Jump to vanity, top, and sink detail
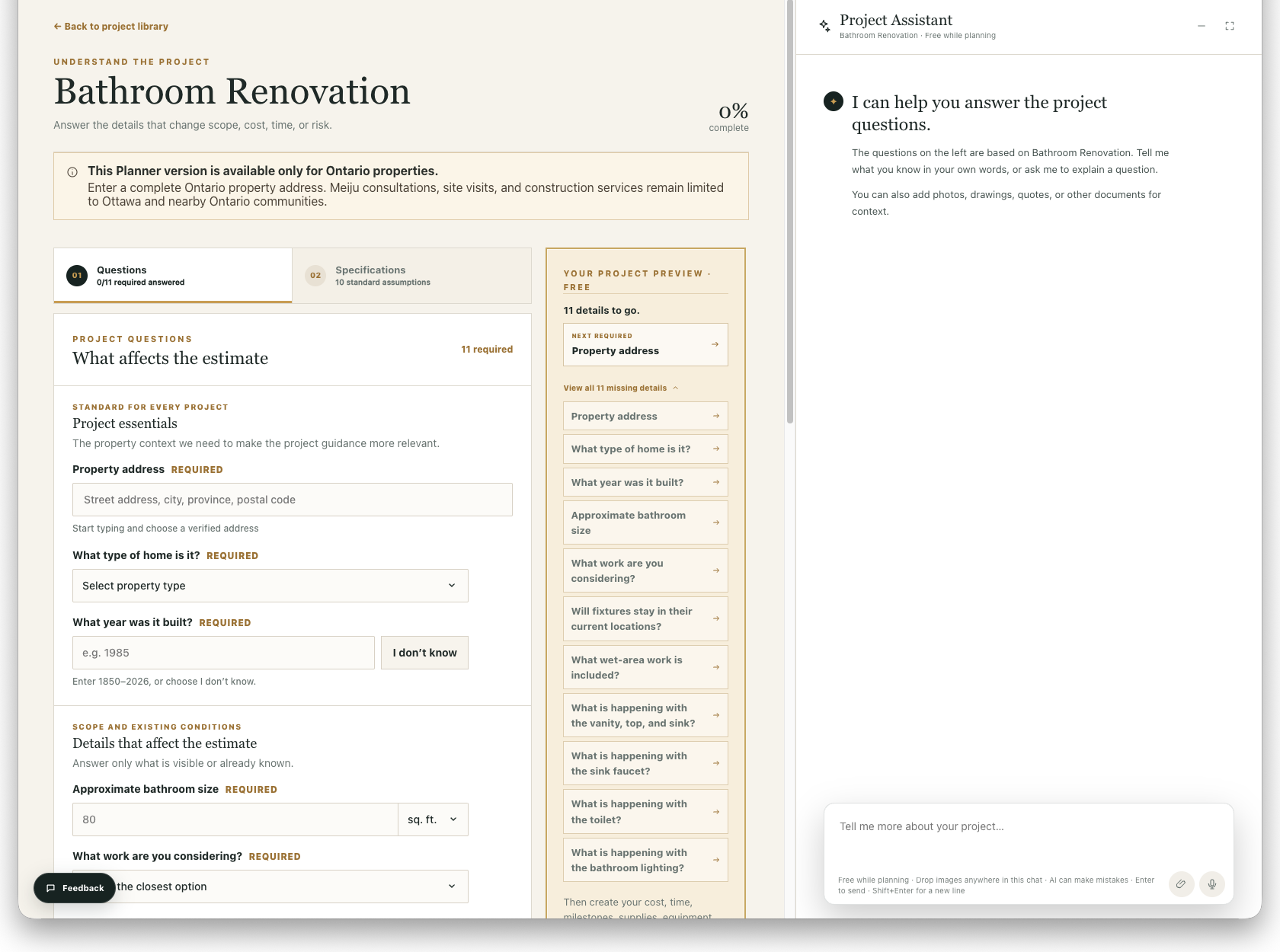The width and height of the screenshot is (1280, 952). [645, 715]
